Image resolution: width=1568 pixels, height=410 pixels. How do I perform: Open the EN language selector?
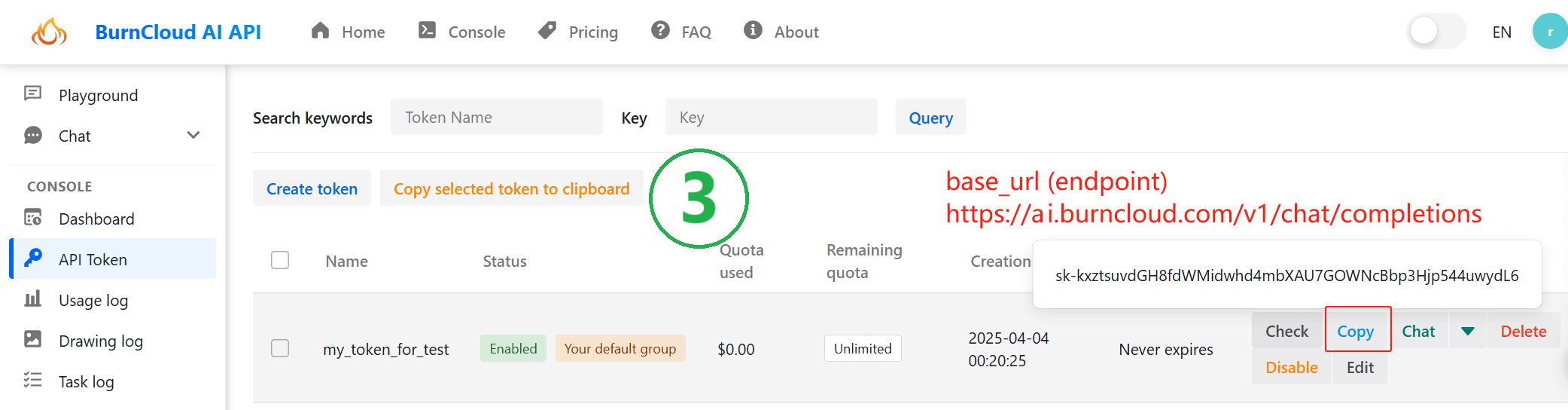[x=1502, y=32]
